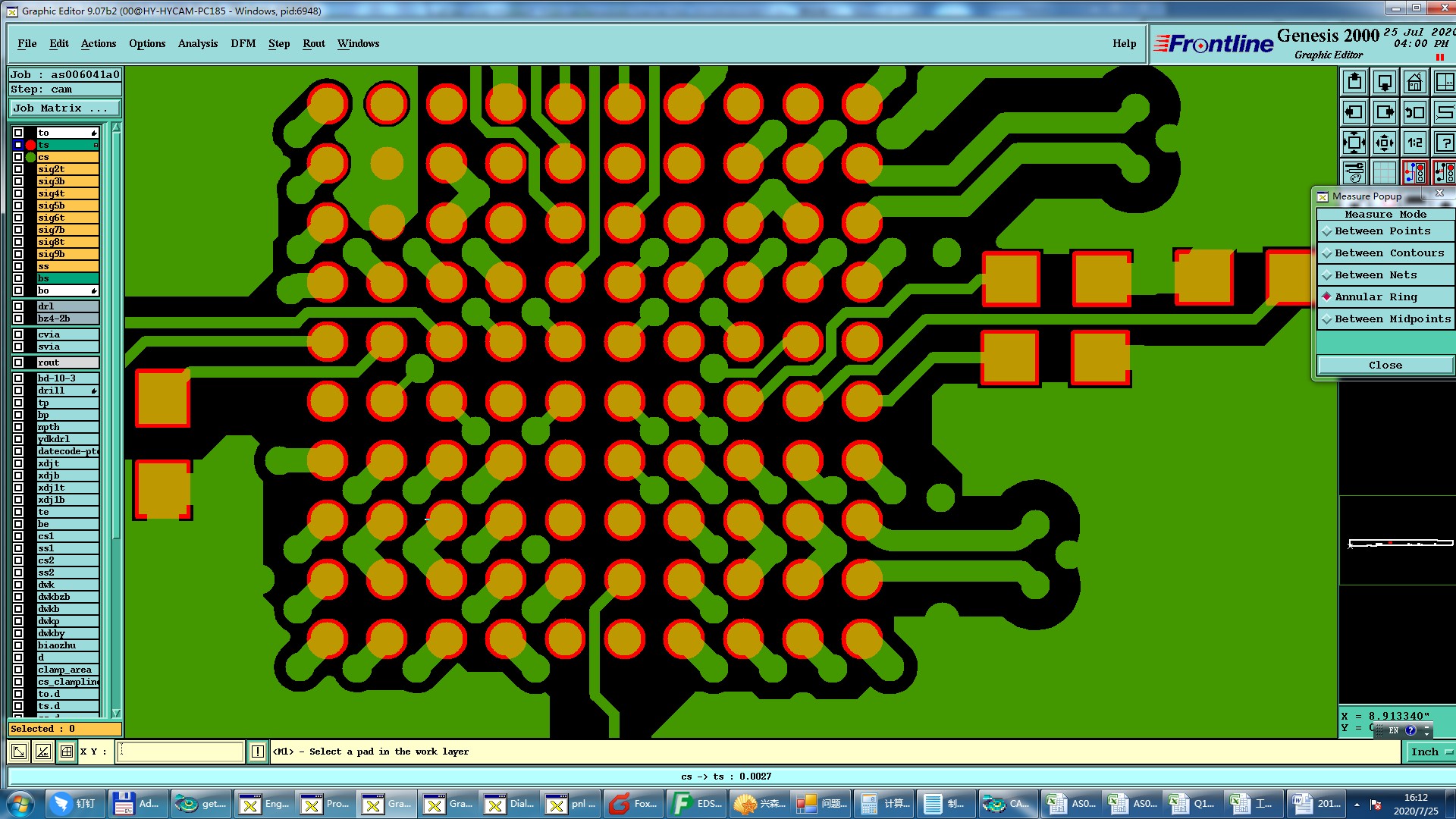This screenshot has height=819, width=1456.
Task: Click the 1:2 zoom scale icon
Action: 1414,143
